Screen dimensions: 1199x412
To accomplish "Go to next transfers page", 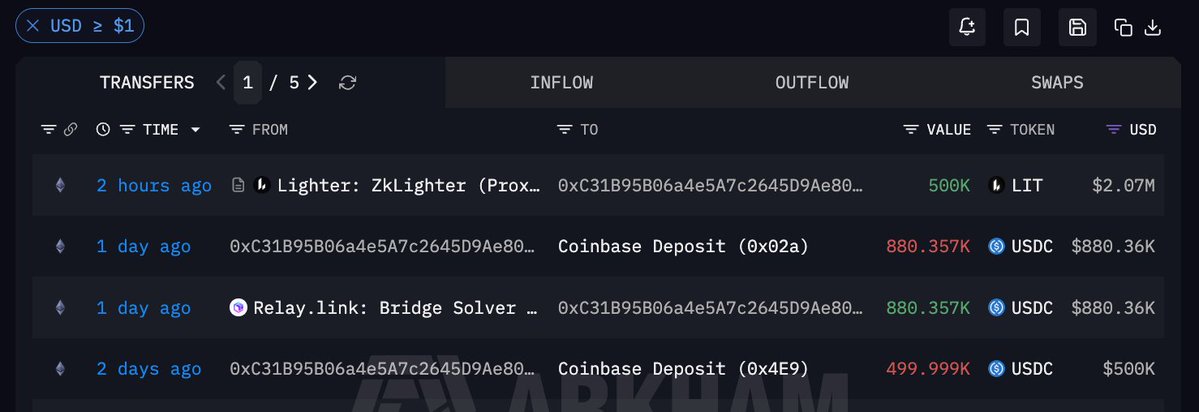I will coord(312,83).
